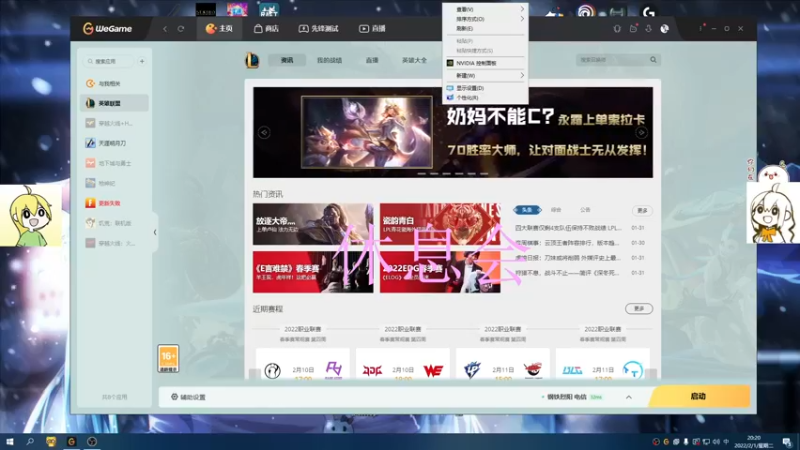800x450 pixels.
Task: Switch to the 英雄大全 tab
Action: pos(414,60)
